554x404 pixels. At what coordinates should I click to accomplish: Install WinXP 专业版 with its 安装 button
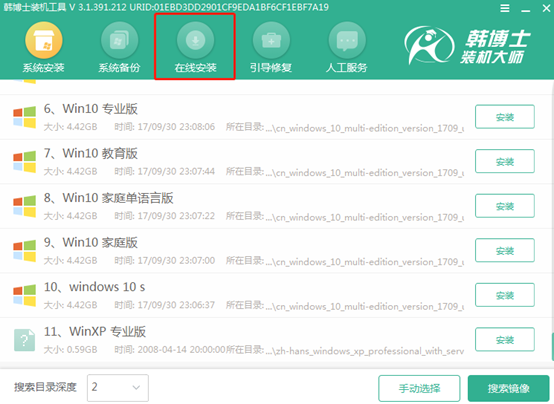coord(505,339)
